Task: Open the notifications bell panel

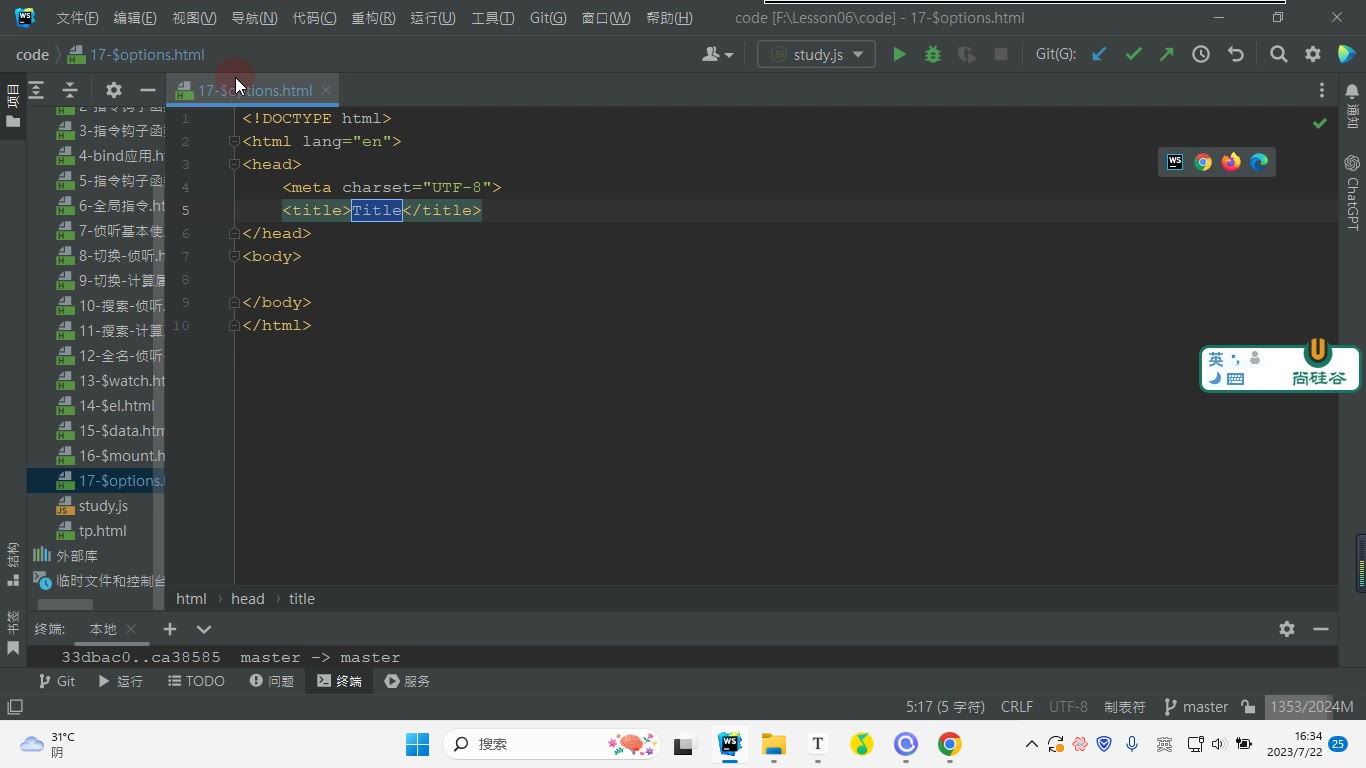Action: [x=1352, y=91]
